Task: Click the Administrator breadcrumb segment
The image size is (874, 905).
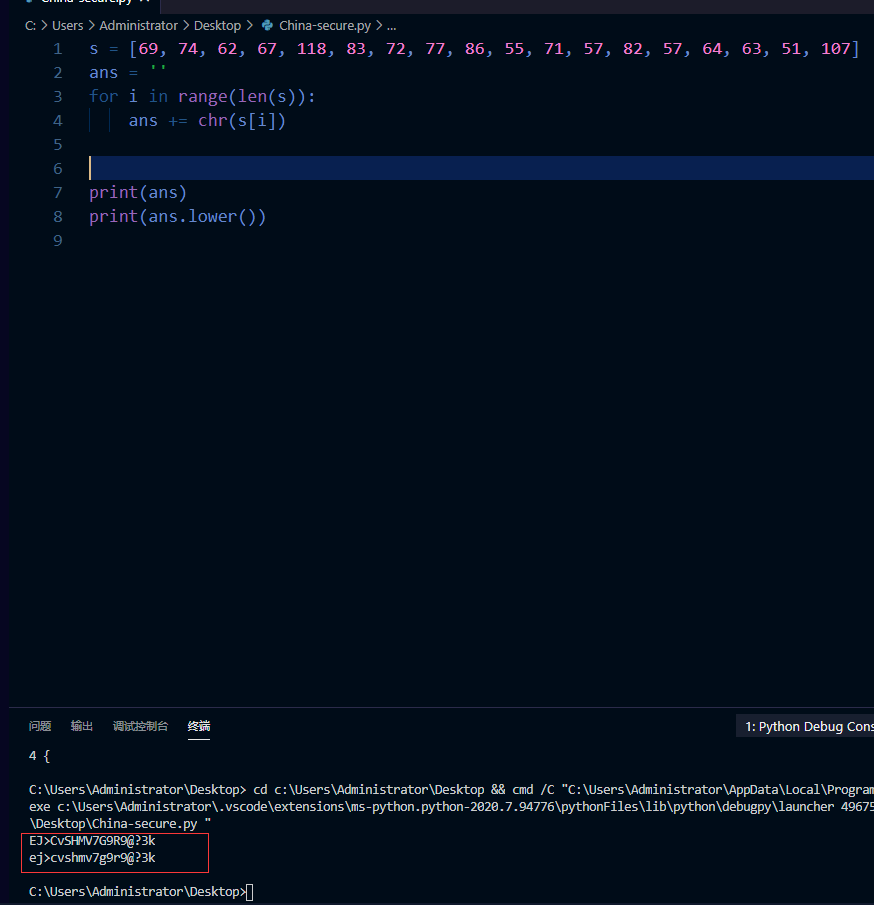Action: 139,26
